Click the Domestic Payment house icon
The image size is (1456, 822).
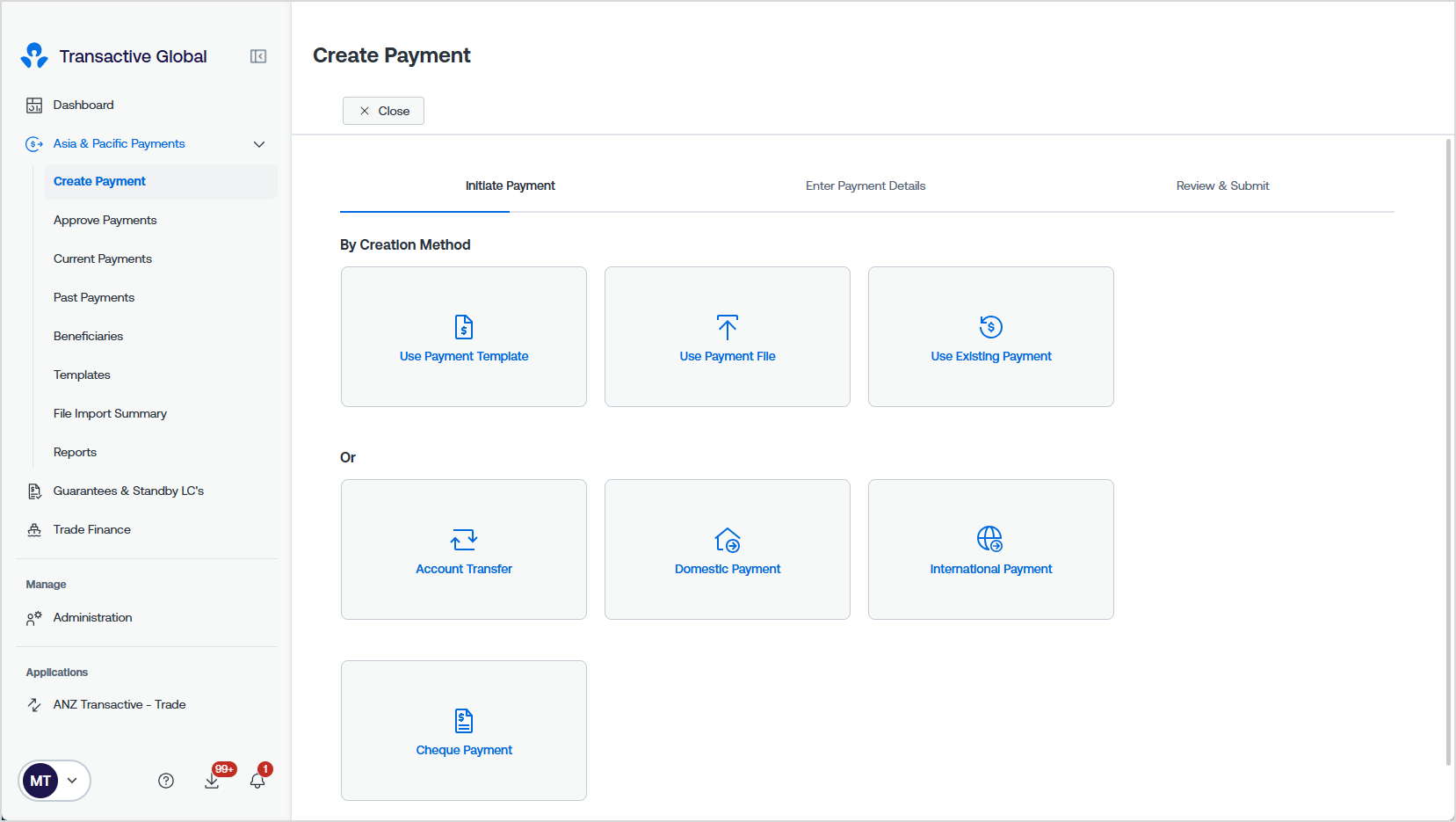(x=728, y=540)
